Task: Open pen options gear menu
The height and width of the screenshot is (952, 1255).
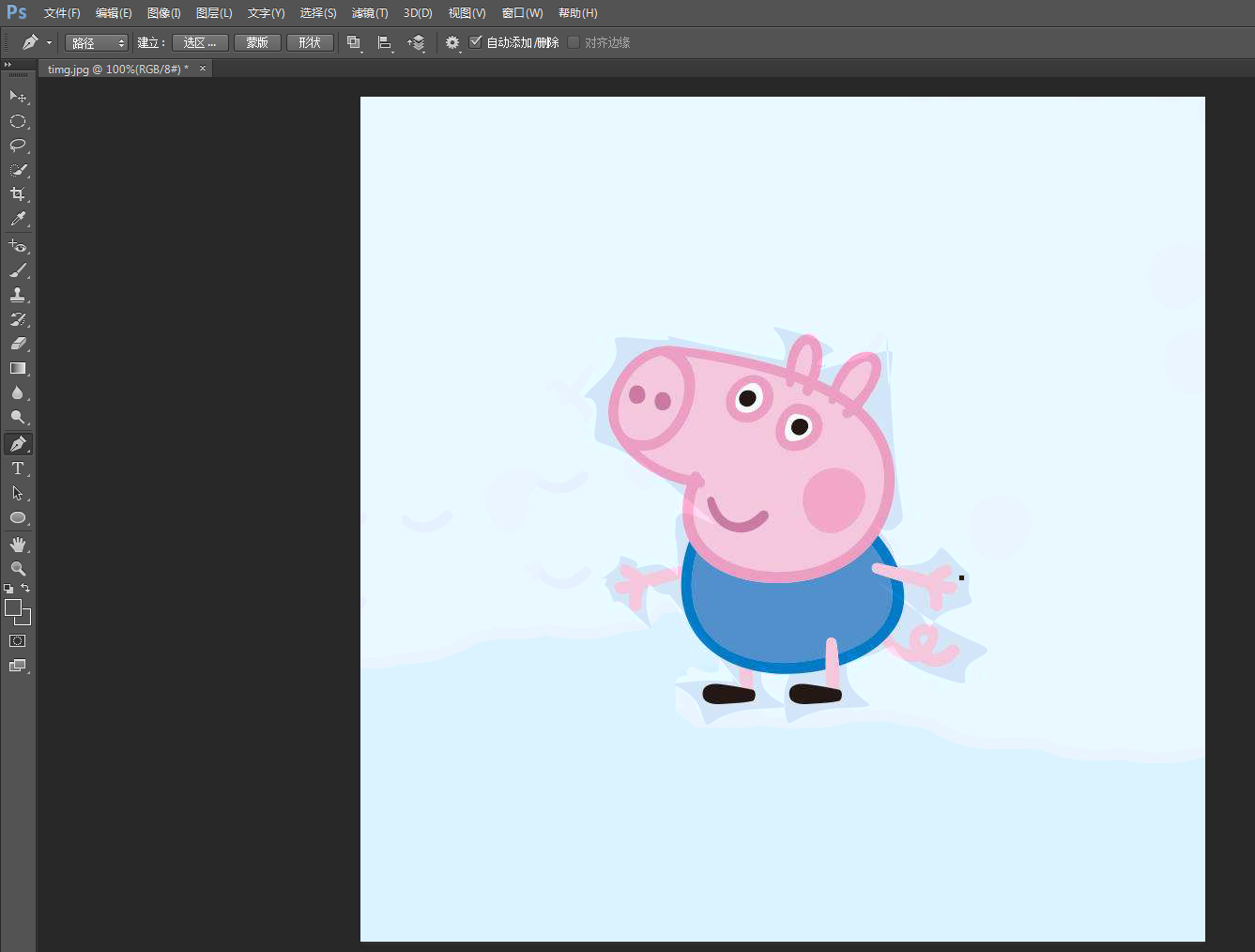Action: coord(453,42)
